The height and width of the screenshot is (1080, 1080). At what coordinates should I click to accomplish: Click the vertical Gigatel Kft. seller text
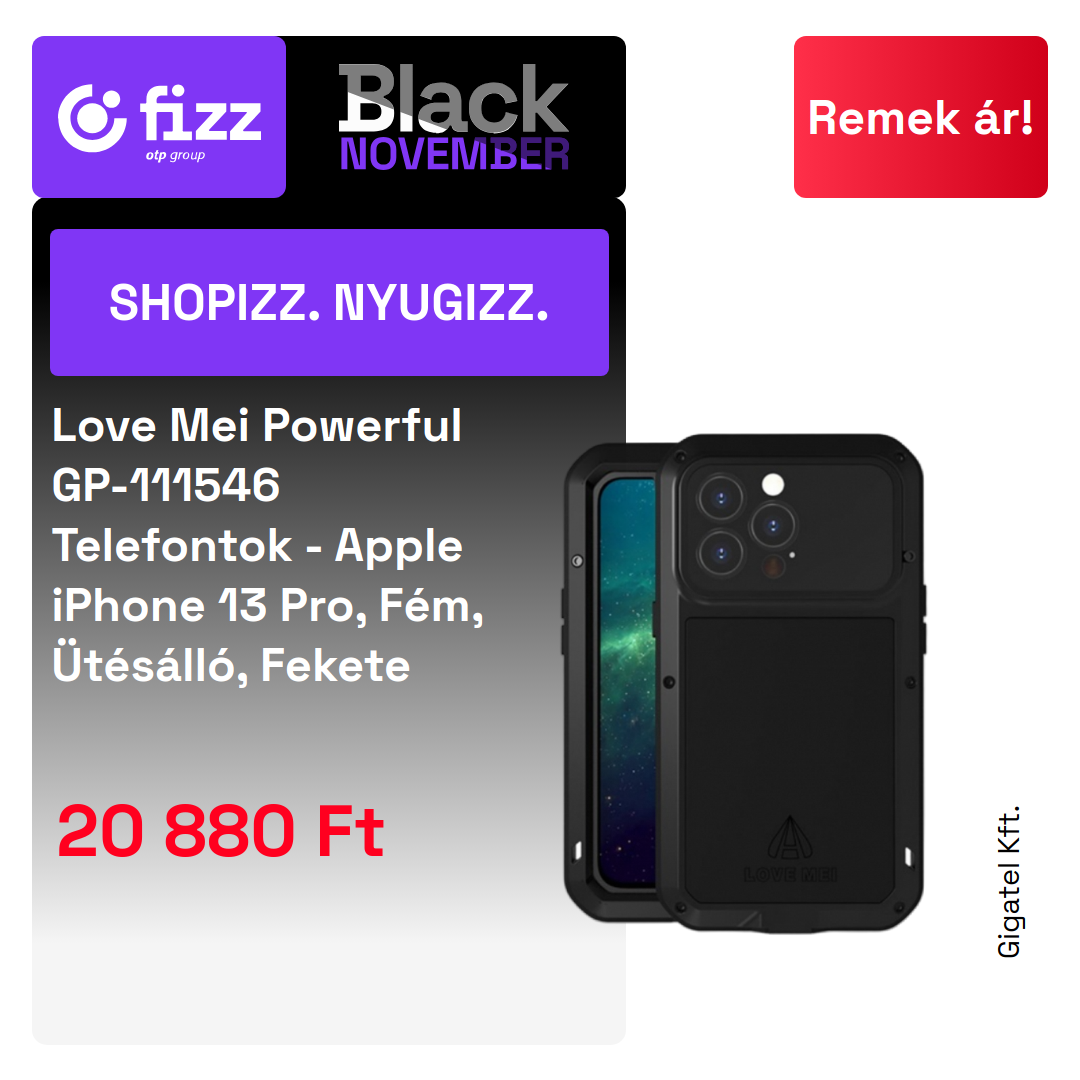click(1008, 882)
